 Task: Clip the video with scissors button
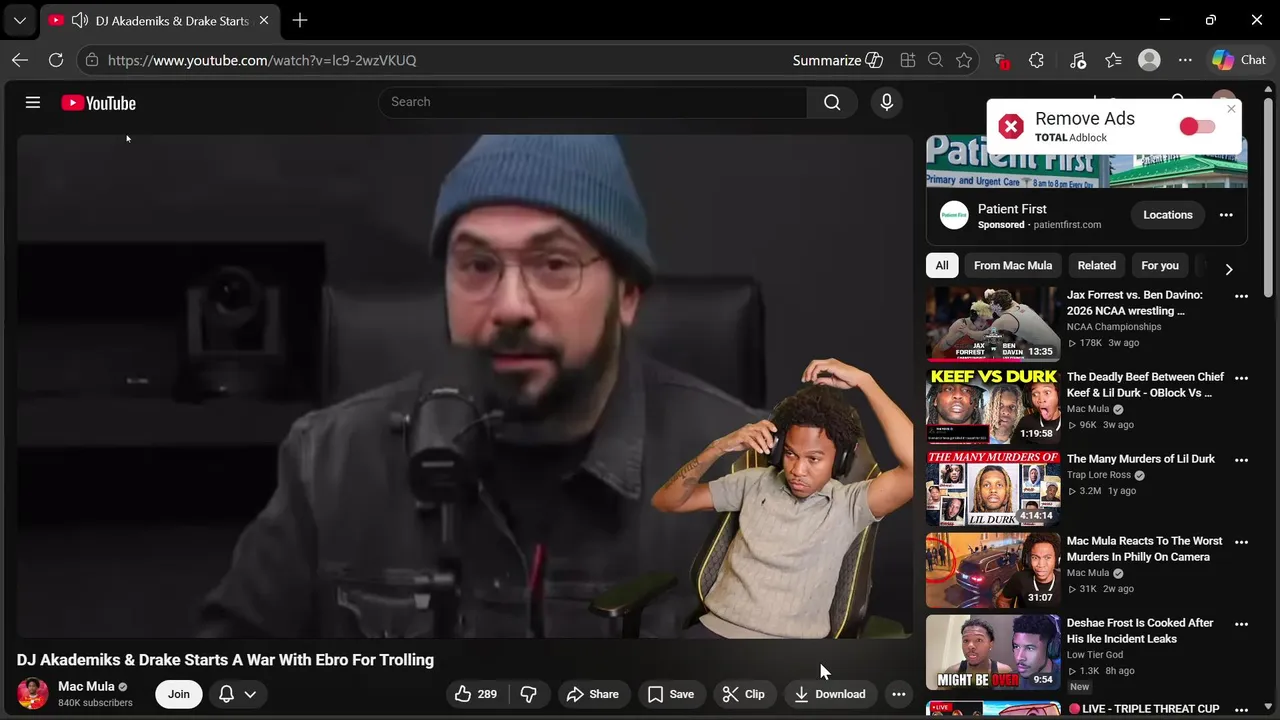(744, 694)
